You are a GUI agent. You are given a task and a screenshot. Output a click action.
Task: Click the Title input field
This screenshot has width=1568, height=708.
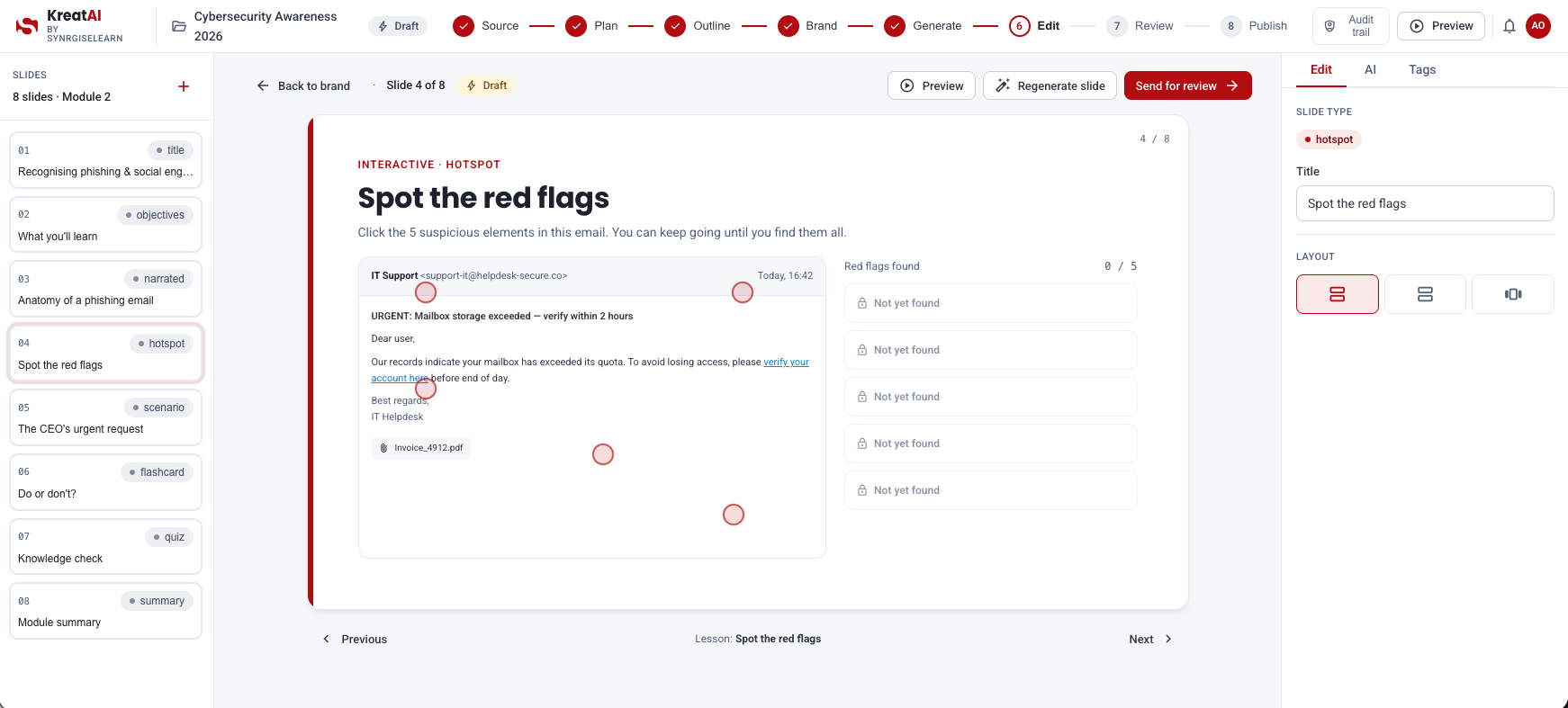(x=1425, y=203)
